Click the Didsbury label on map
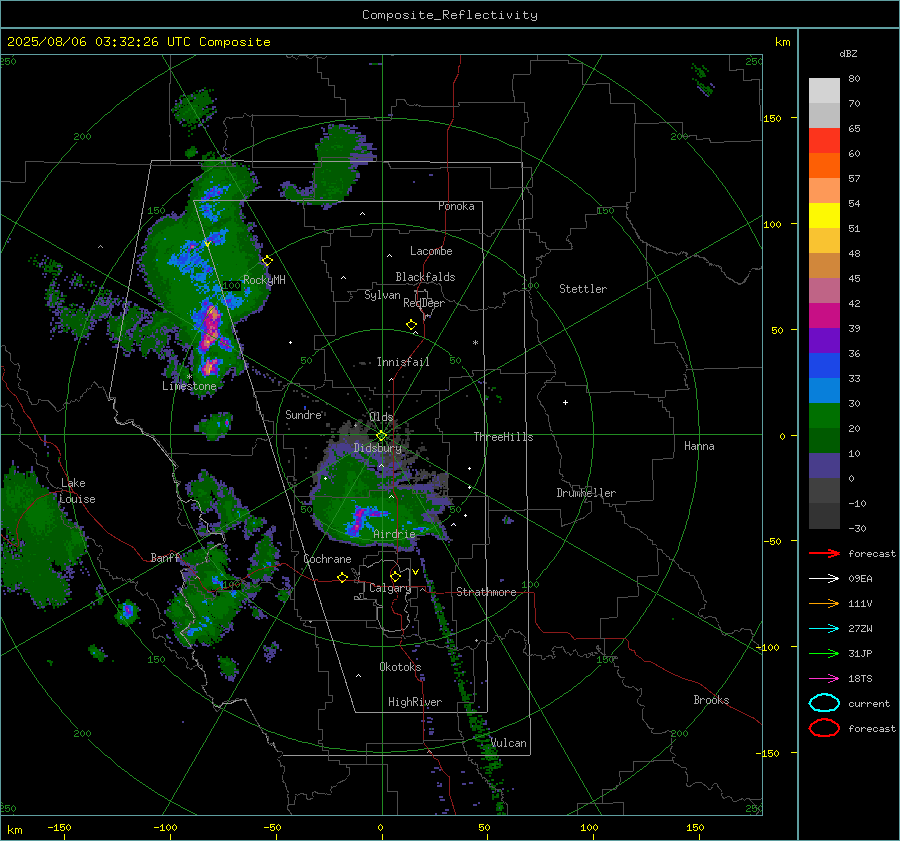Viewport: 900px width, 841px height. pyautogui.click(x=378, y=448)
